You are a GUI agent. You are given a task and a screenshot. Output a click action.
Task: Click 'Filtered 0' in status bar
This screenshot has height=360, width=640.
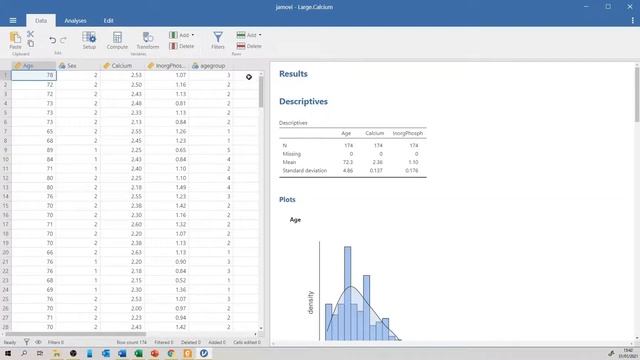pyautogui.click(x=164, y=342)
